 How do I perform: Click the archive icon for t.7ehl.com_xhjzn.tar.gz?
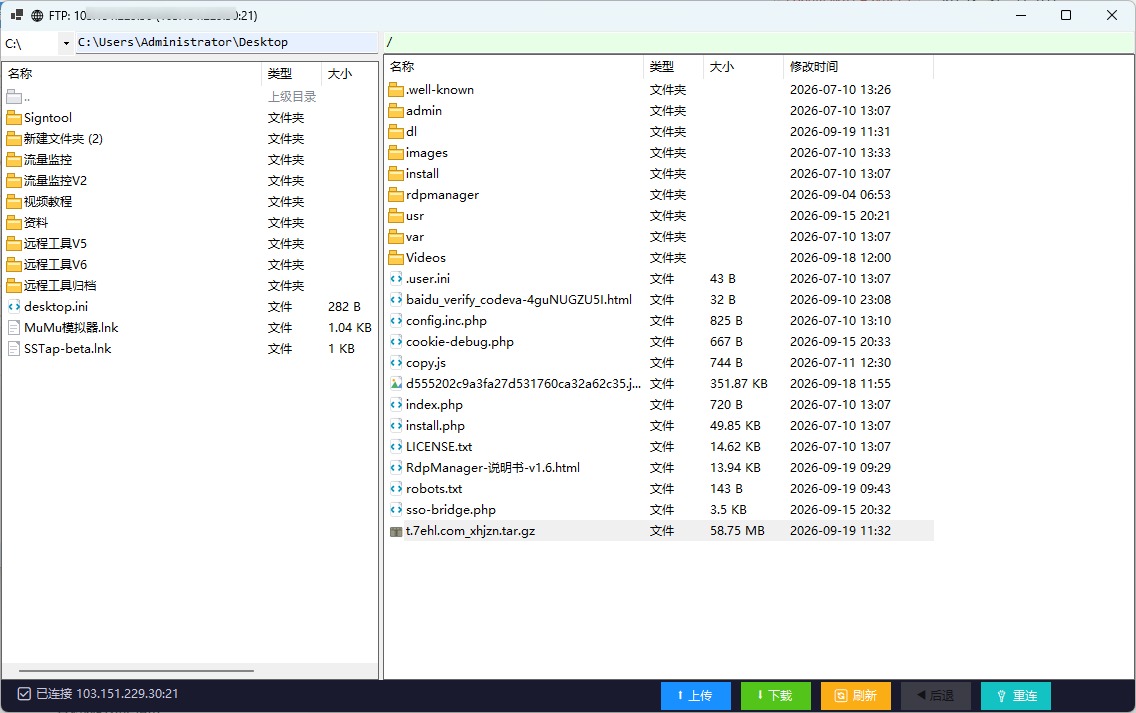tap(396, 531)
